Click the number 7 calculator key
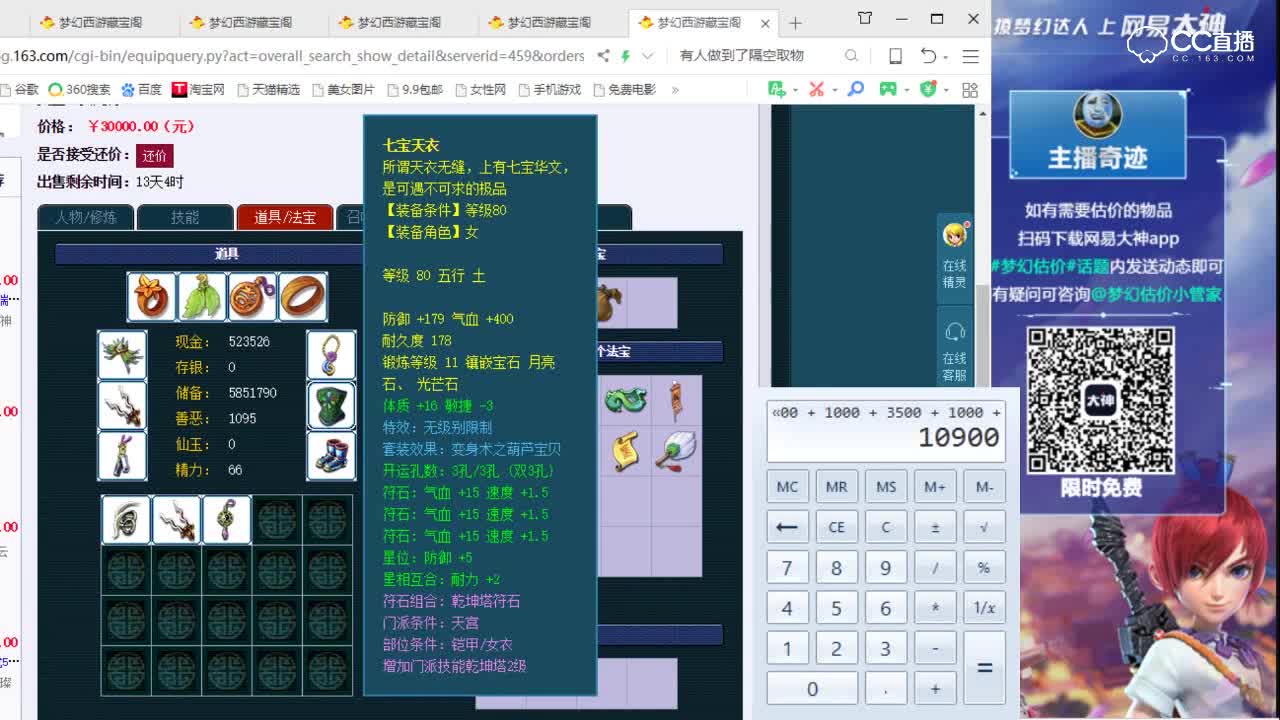Screen dimensions: 1280x720 pyautogui.click(x=787, y=567)
